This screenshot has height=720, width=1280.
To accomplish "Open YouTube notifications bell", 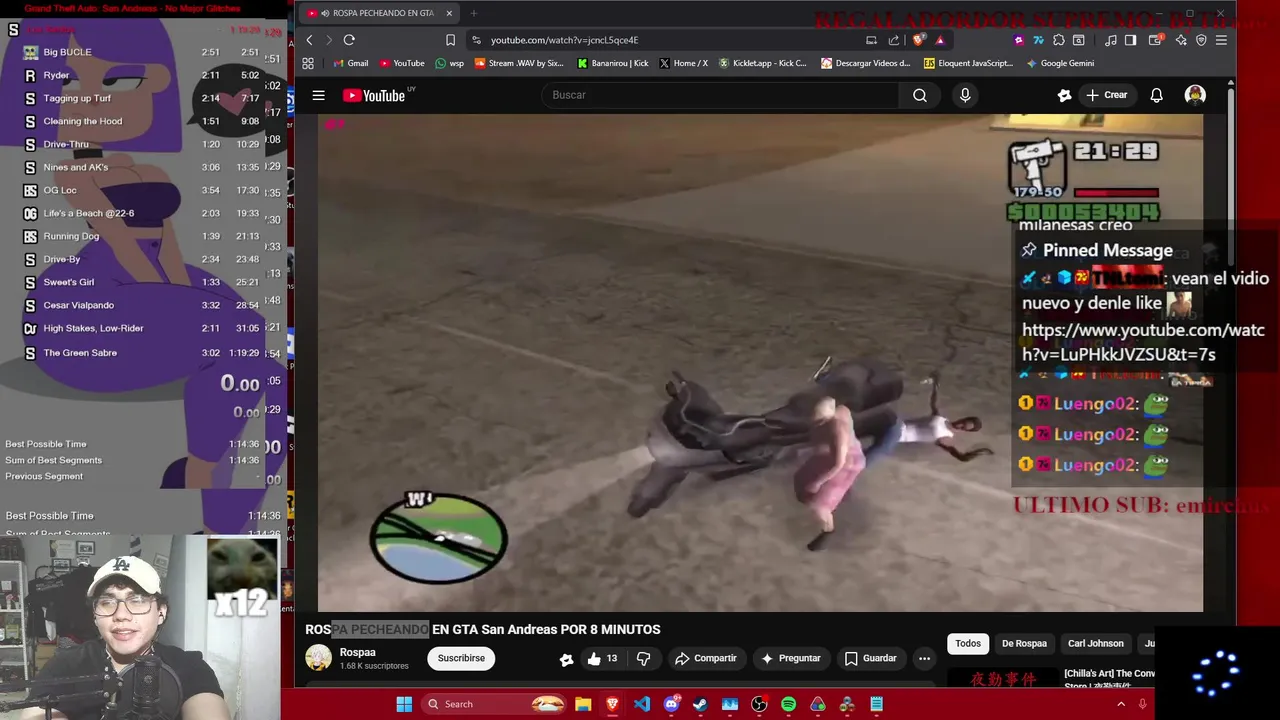I will pos(1156,95).
